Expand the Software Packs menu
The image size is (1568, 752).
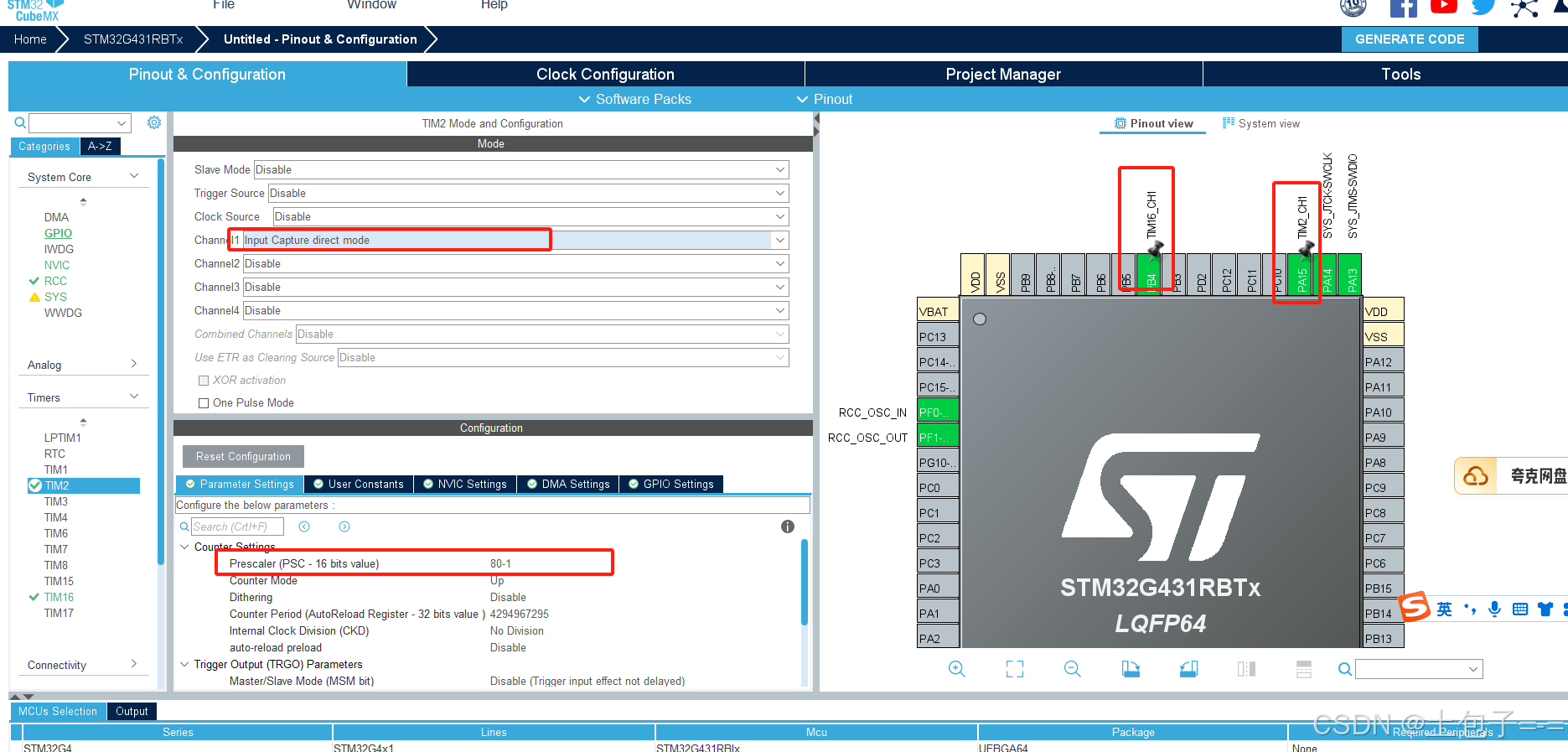[x=635, y=99]
